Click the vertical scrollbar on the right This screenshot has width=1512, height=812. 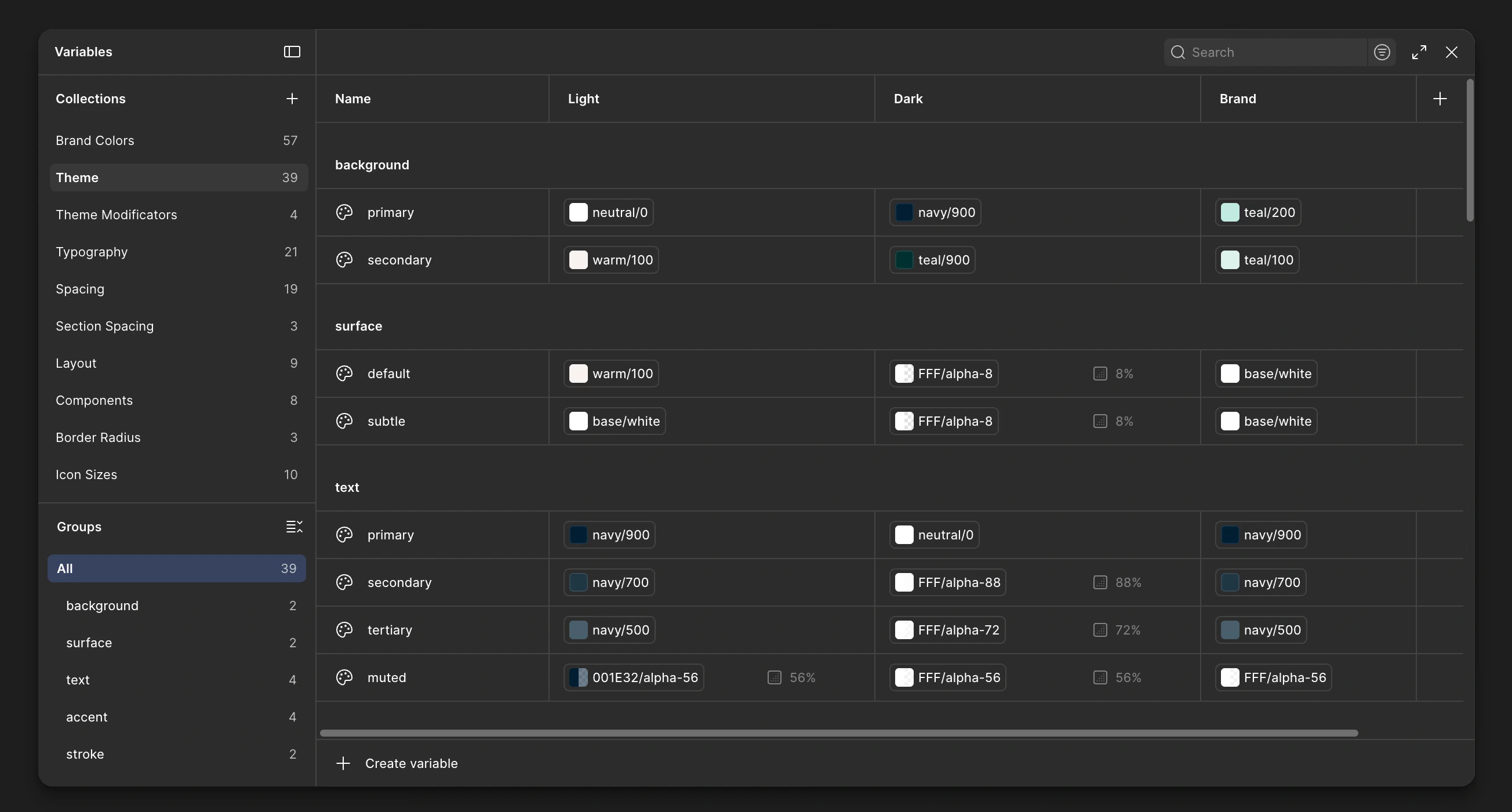1470,150
